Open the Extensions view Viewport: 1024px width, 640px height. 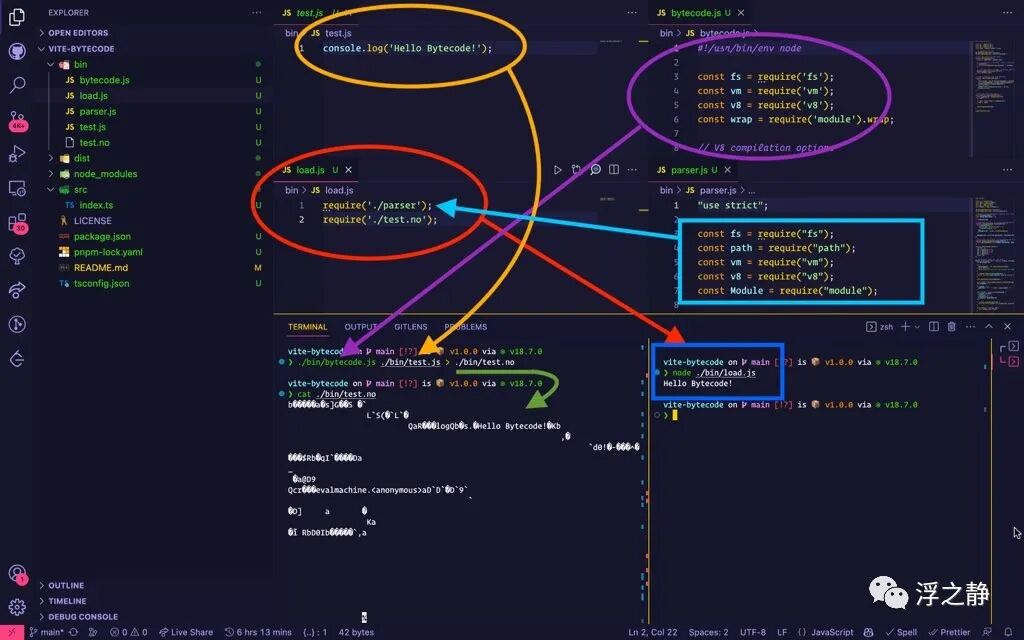(17, 223)
